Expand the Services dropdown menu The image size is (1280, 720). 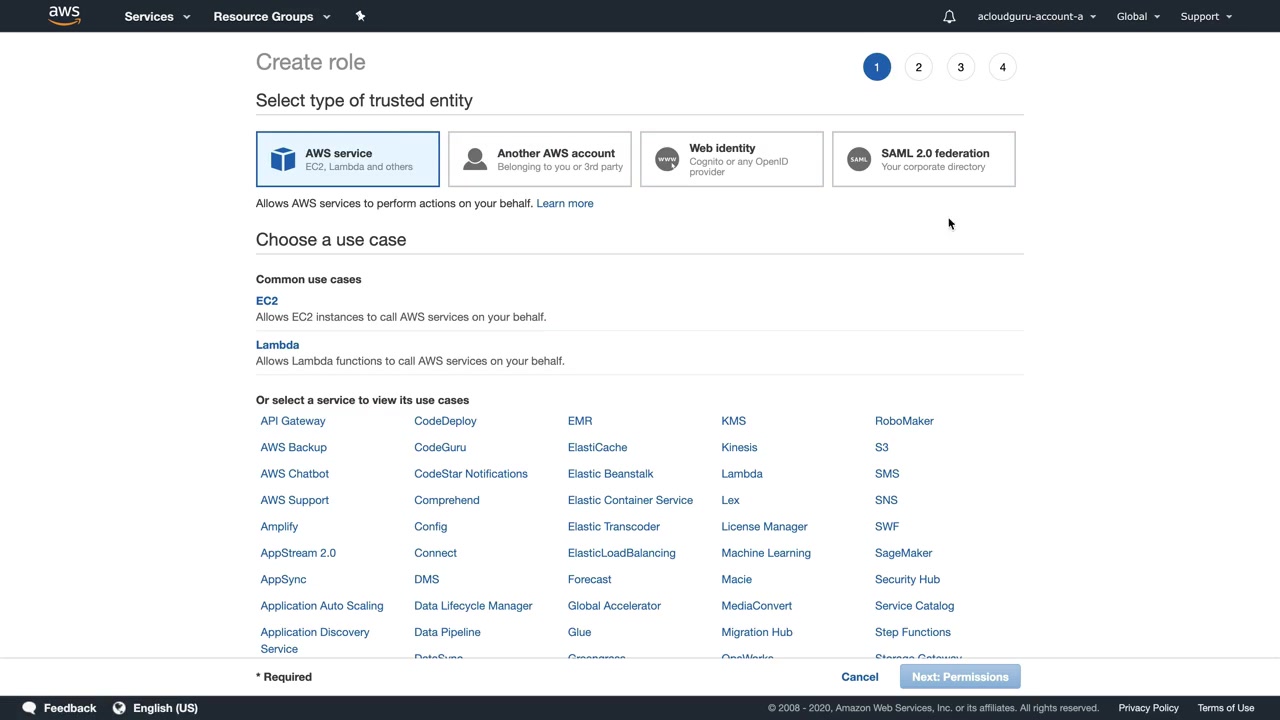[157, 16]
